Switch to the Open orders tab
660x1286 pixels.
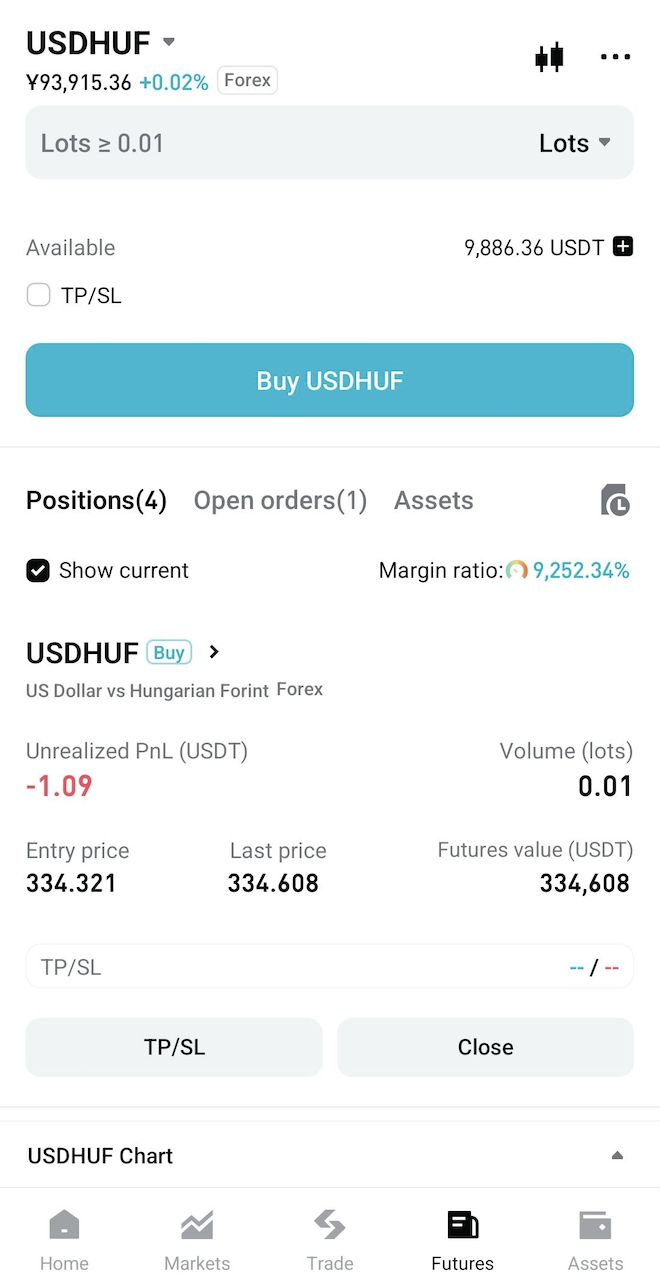point(280,500)
